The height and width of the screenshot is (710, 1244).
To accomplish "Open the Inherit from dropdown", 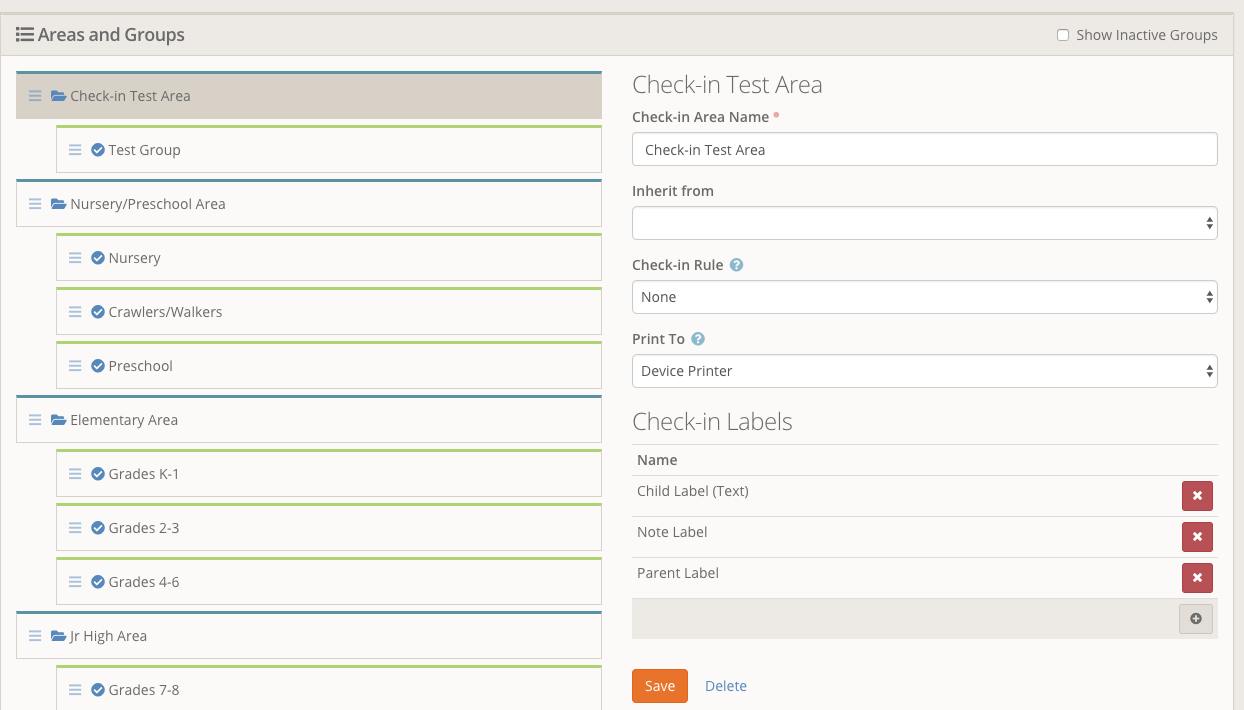I will pos(923,222).
